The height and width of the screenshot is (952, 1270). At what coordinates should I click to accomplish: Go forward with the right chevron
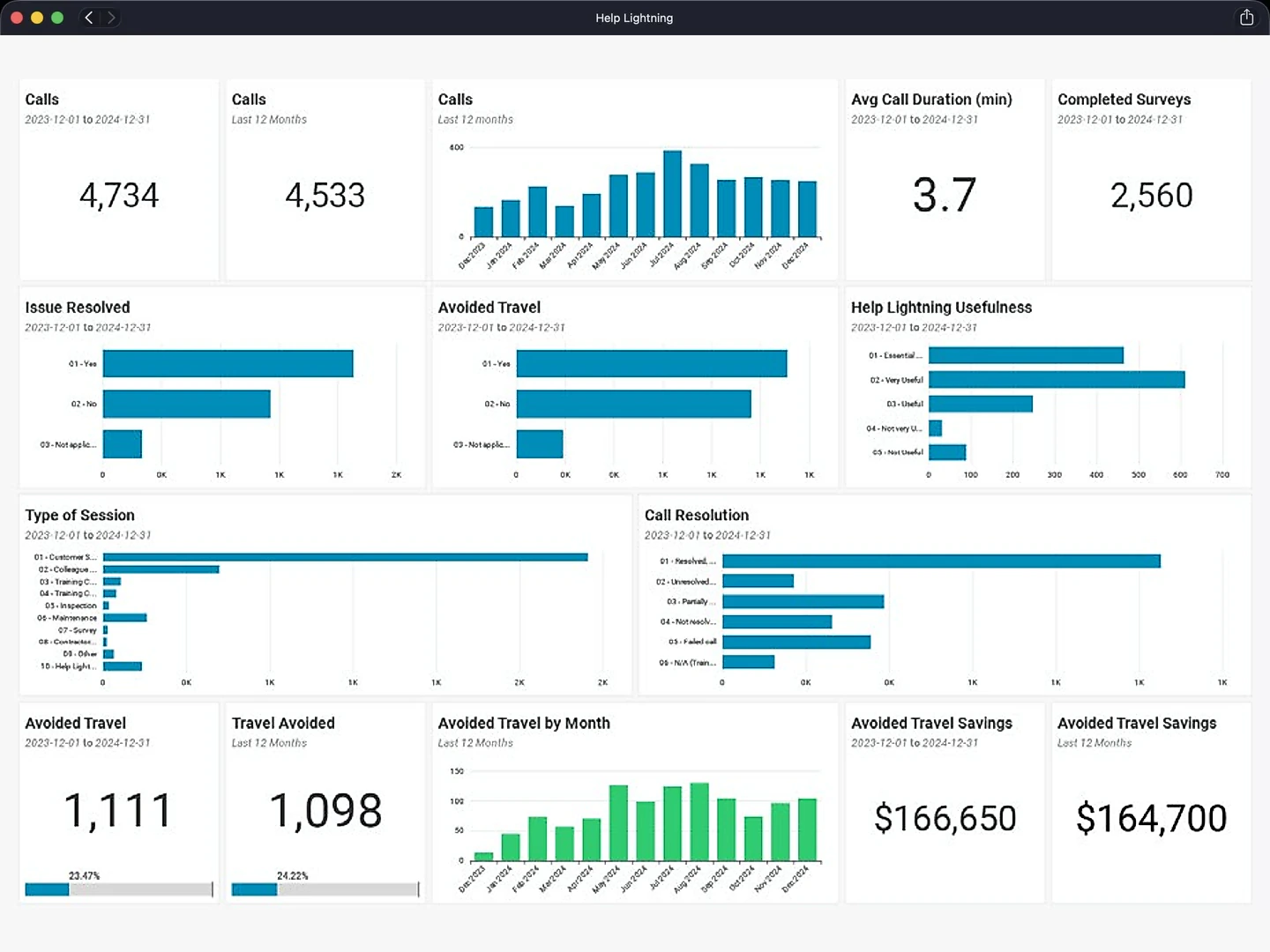pyautogui.click(x=111, y=18)
